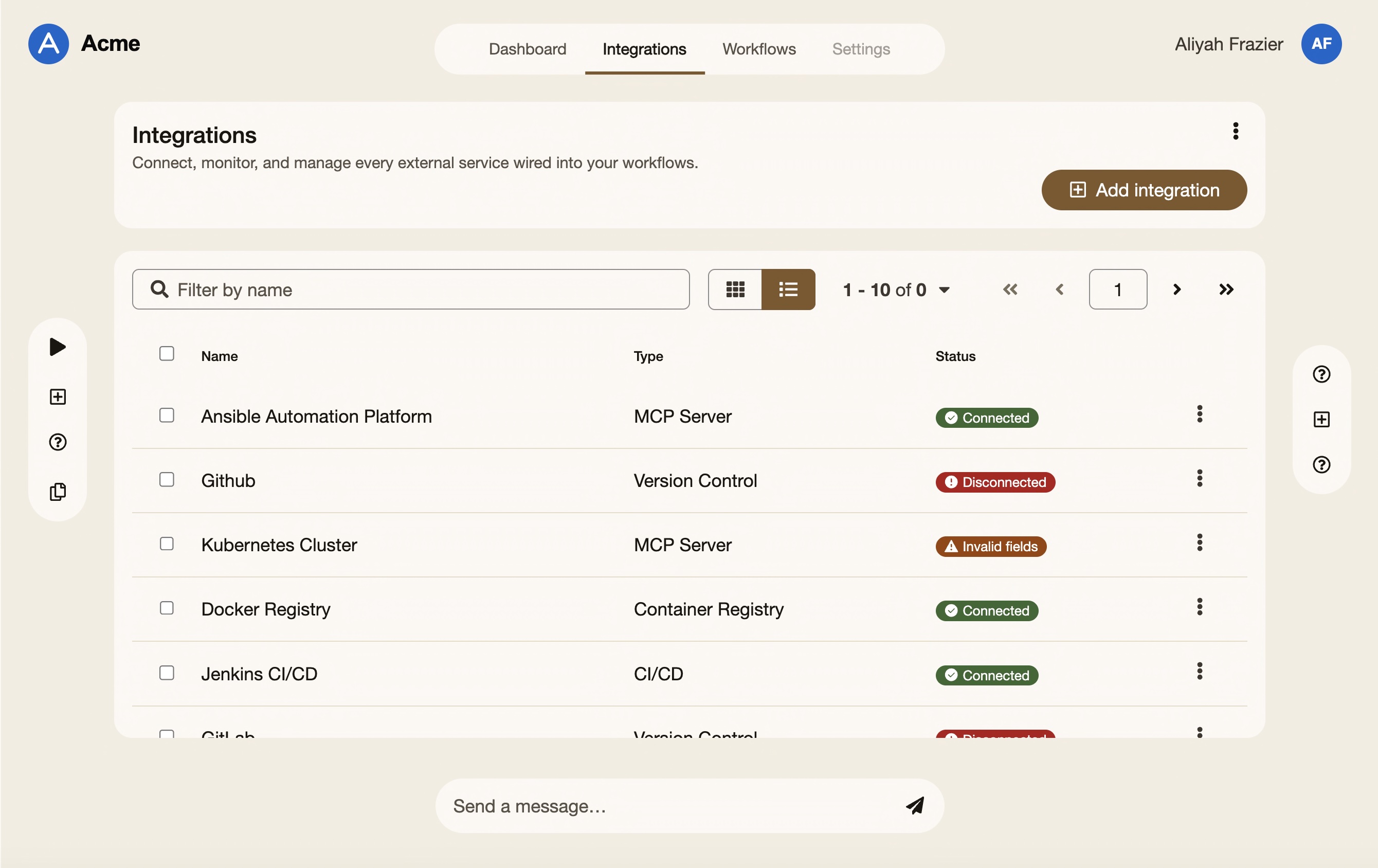Click the bottom help icon in right sidebar
1378x868 pixels.
coord(1321,465)
